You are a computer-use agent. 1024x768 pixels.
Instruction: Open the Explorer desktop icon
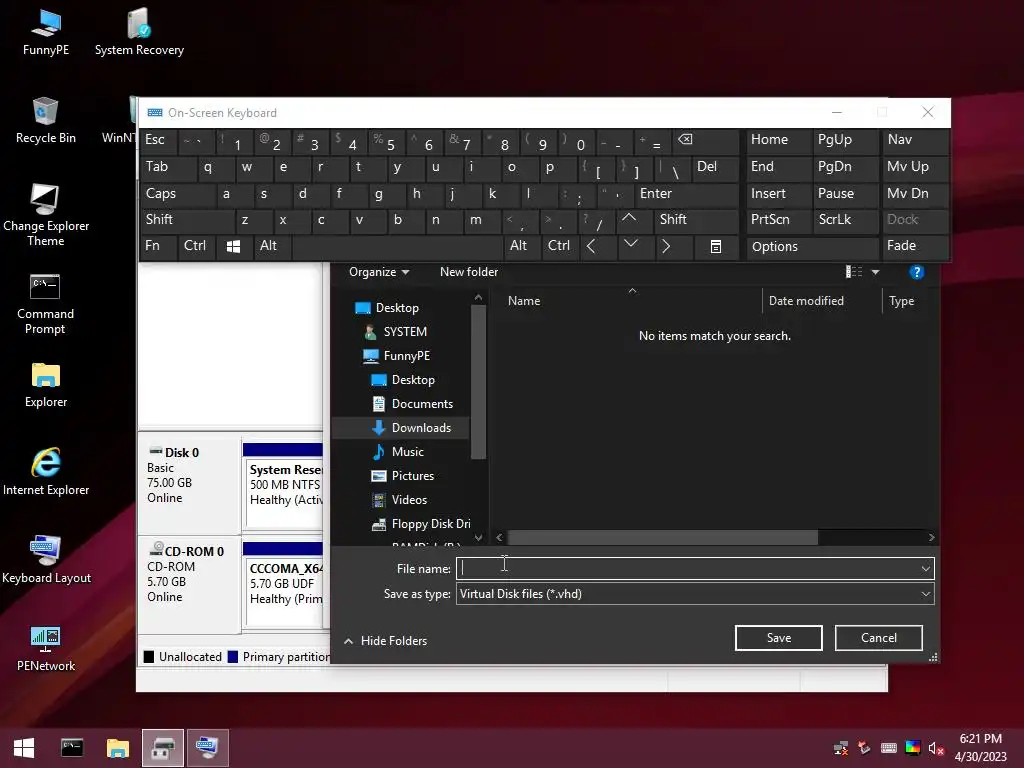[46, 385]
